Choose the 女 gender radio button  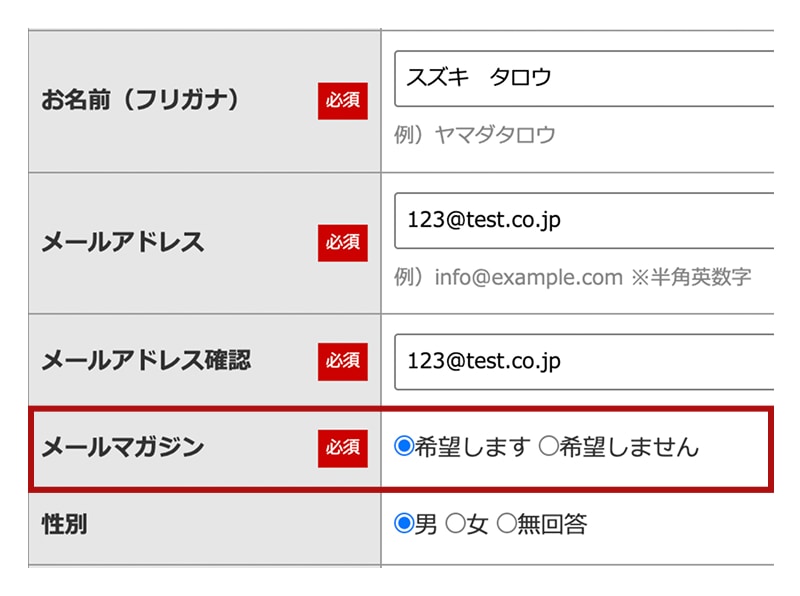[455, 523]
